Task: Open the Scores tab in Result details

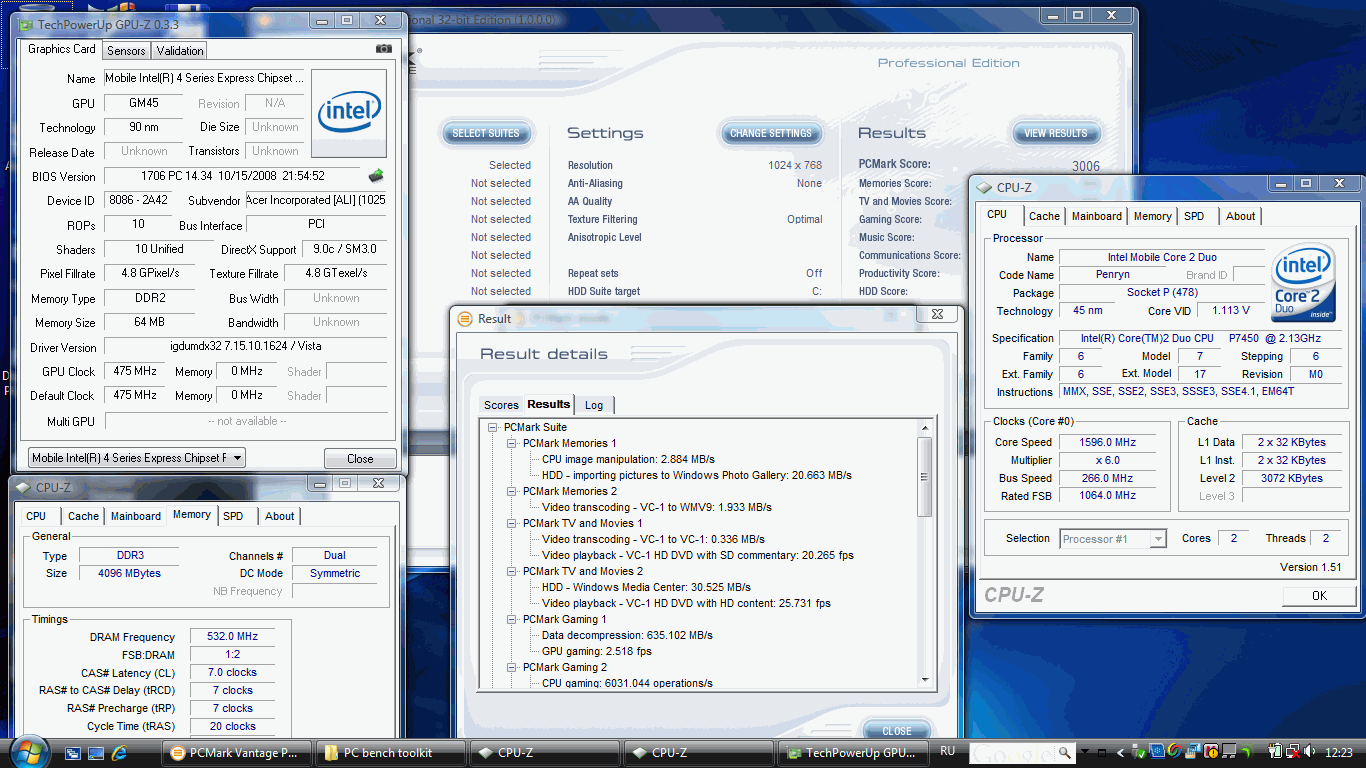Action: tap(501, 405)
